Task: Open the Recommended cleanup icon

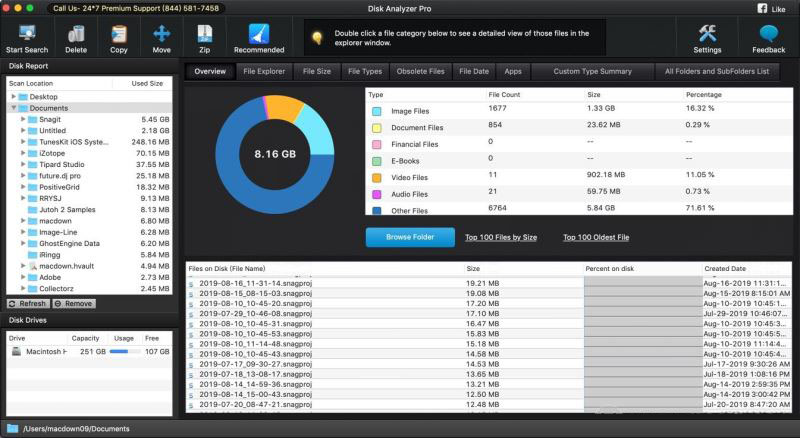Action: [259, 34]
